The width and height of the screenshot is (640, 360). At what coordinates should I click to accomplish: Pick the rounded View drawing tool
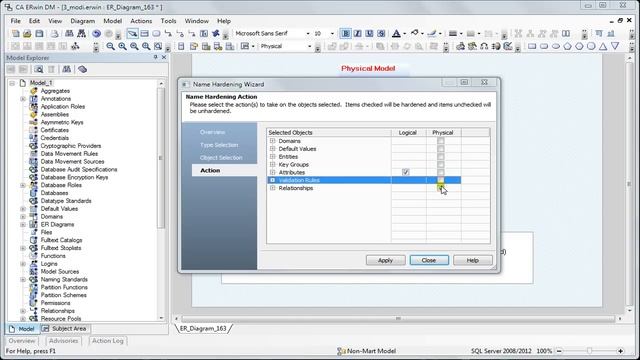pos(156,33)
